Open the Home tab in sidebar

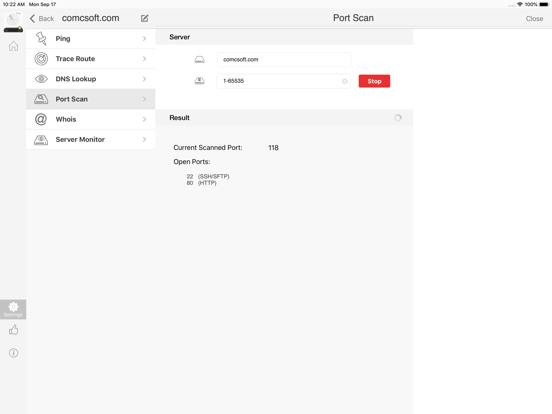(x=13, y=46)
